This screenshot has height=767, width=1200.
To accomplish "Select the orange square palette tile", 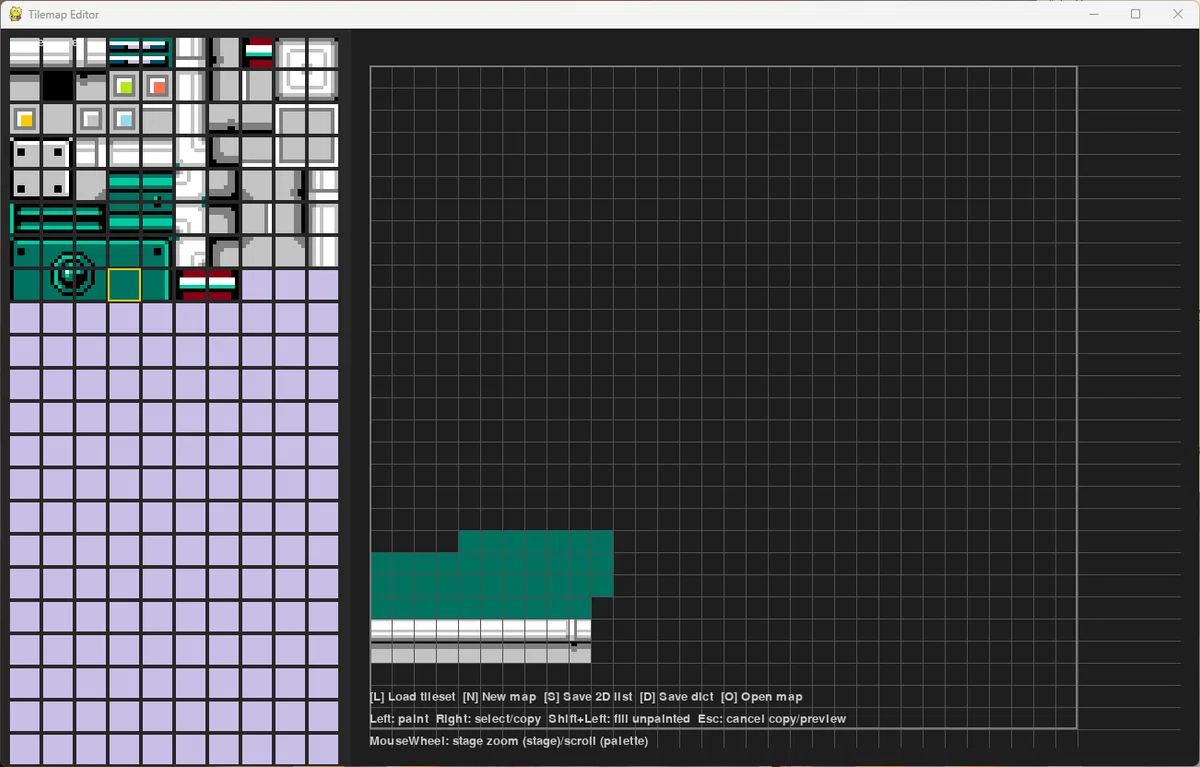I will pos(158,86).
